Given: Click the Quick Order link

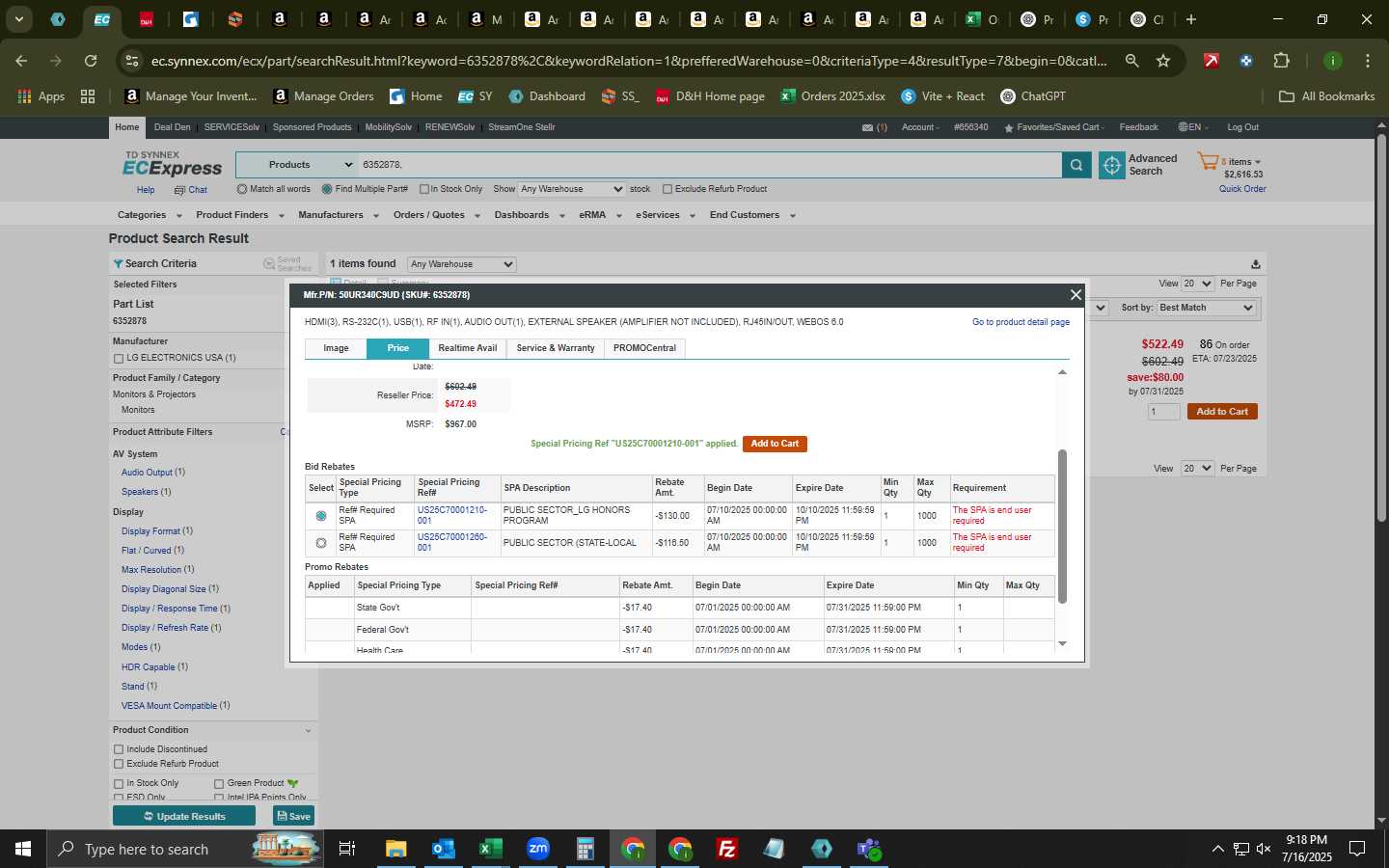Looking at the screenshot, I should coord(1242,189).
